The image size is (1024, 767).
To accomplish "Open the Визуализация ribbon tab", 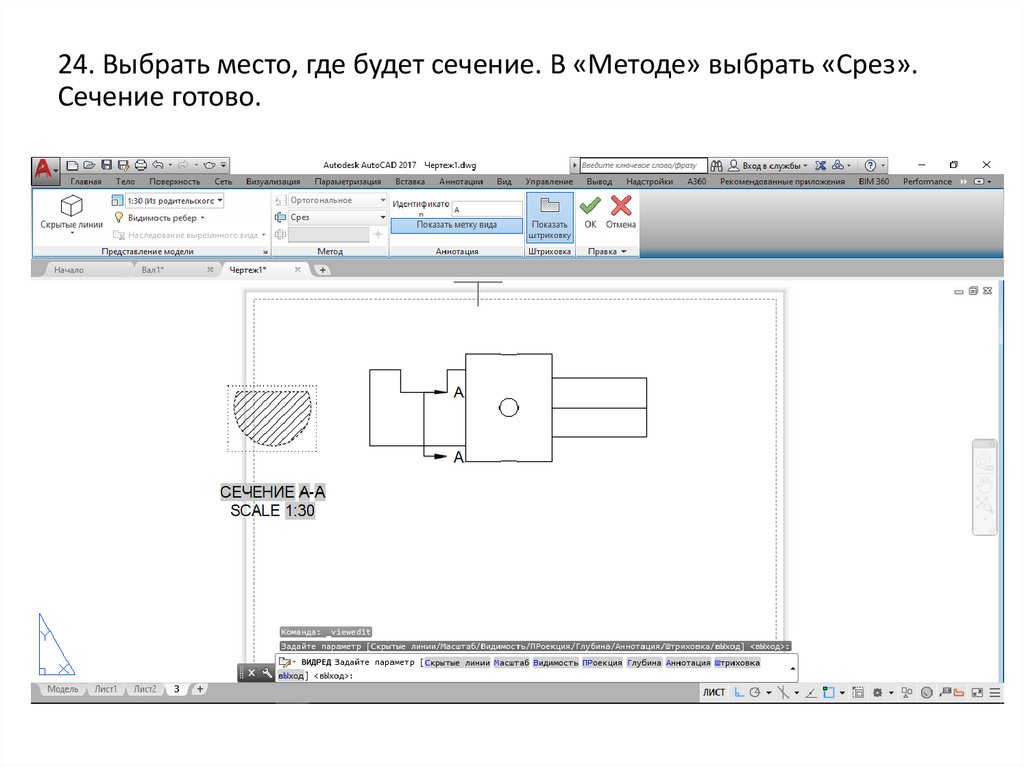I will coord(273,182).
